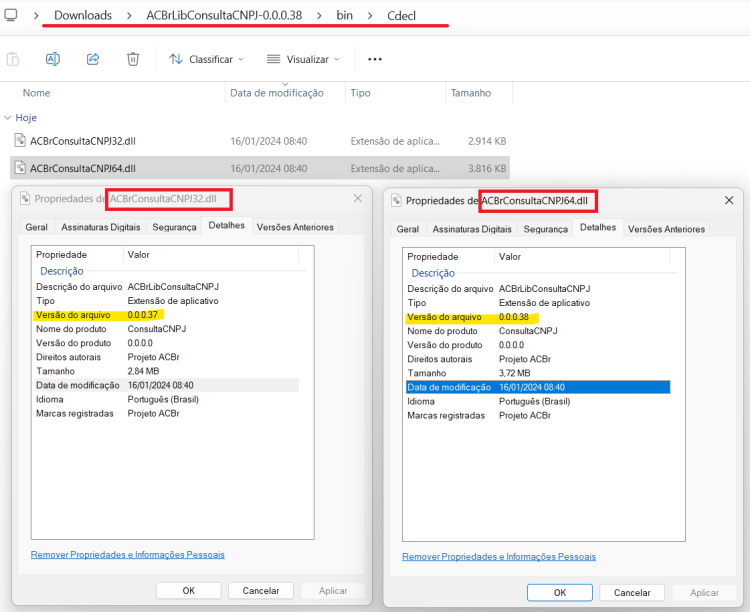The image size is (750, 612).
Task: Select Nome do produto row in CNPJ32 dialog
Action: pos(167,329)
